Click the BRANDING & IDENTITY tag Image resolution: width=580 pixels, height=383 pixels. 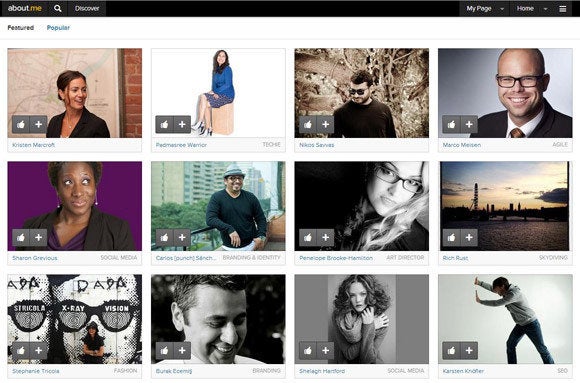click(x=252, y=258)
